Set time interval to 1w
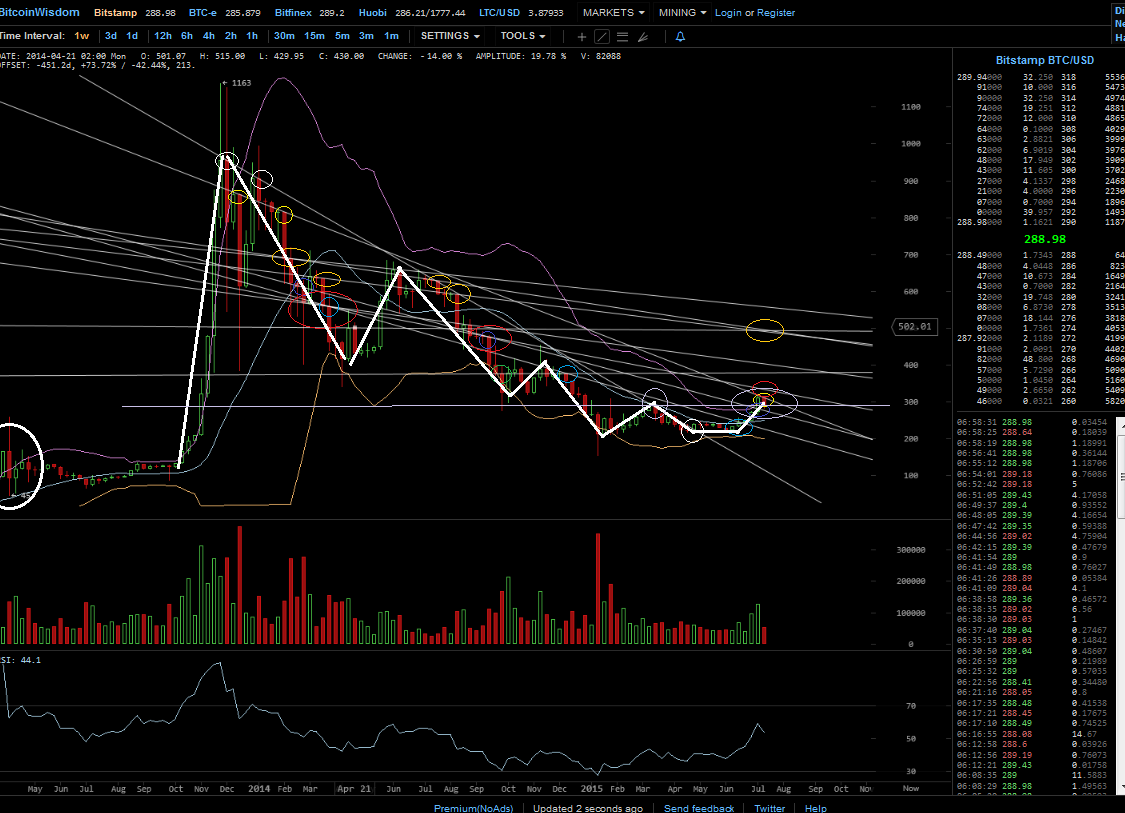 (x=82, y=36)
